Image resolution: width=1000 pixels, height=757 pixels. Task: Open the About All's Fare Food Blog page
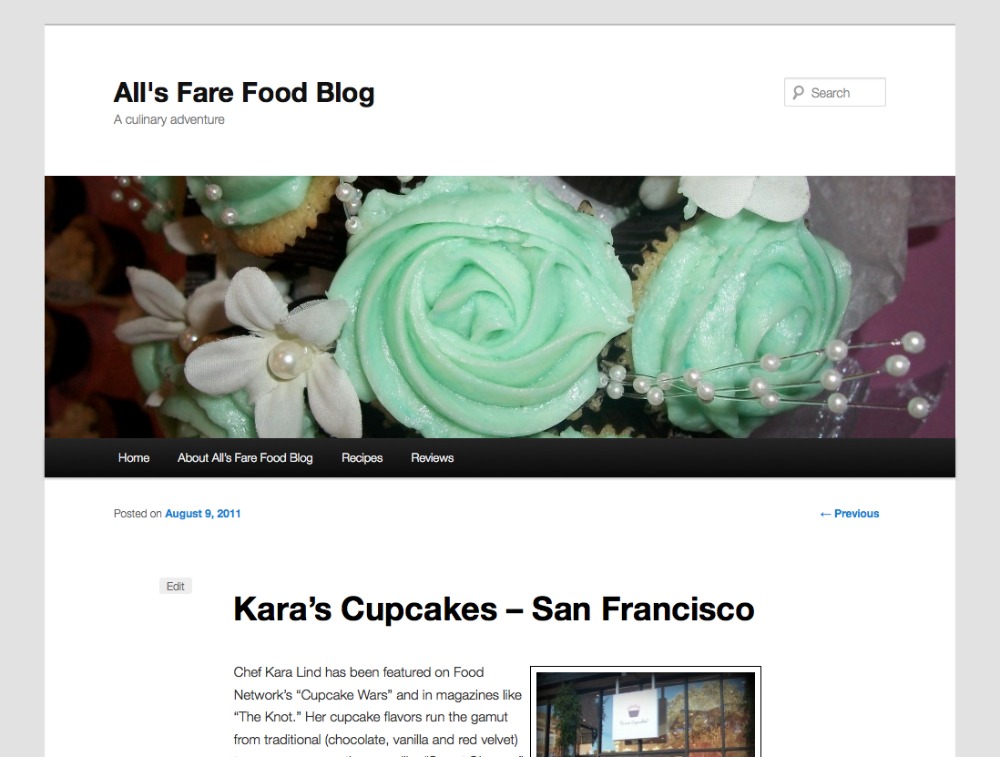coord(245,458)
